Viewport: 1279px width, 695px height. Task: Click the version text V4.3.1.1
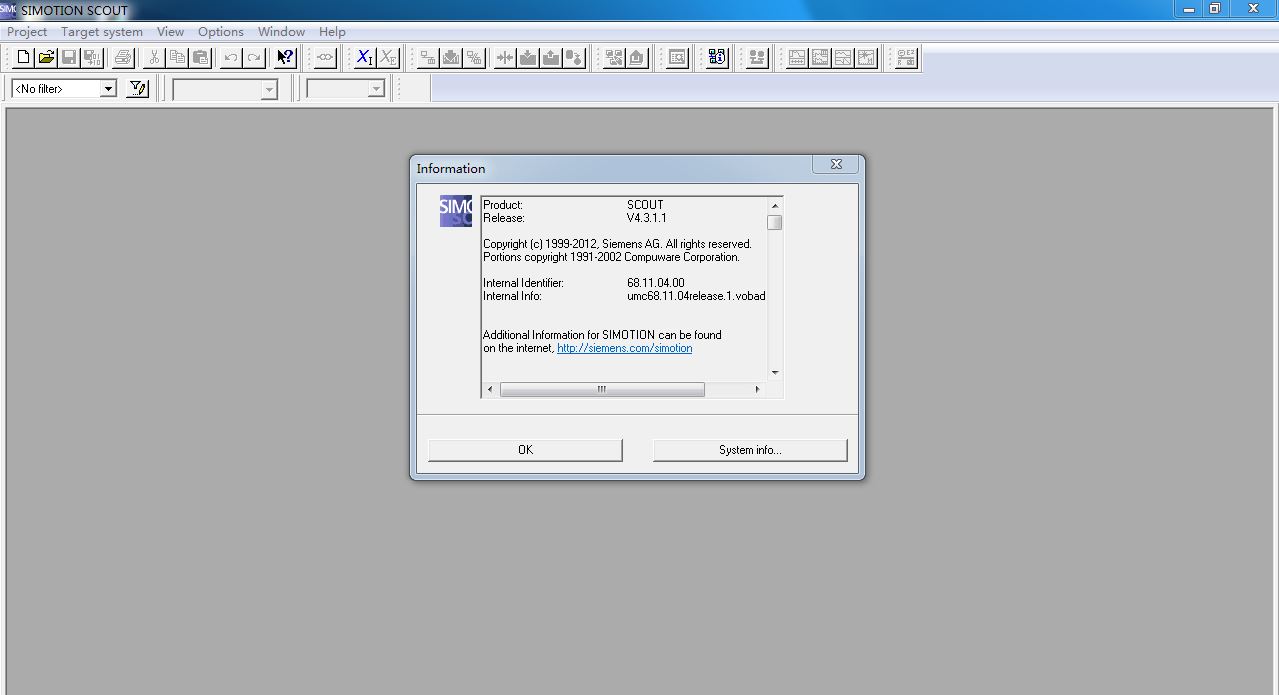(647, 218)
